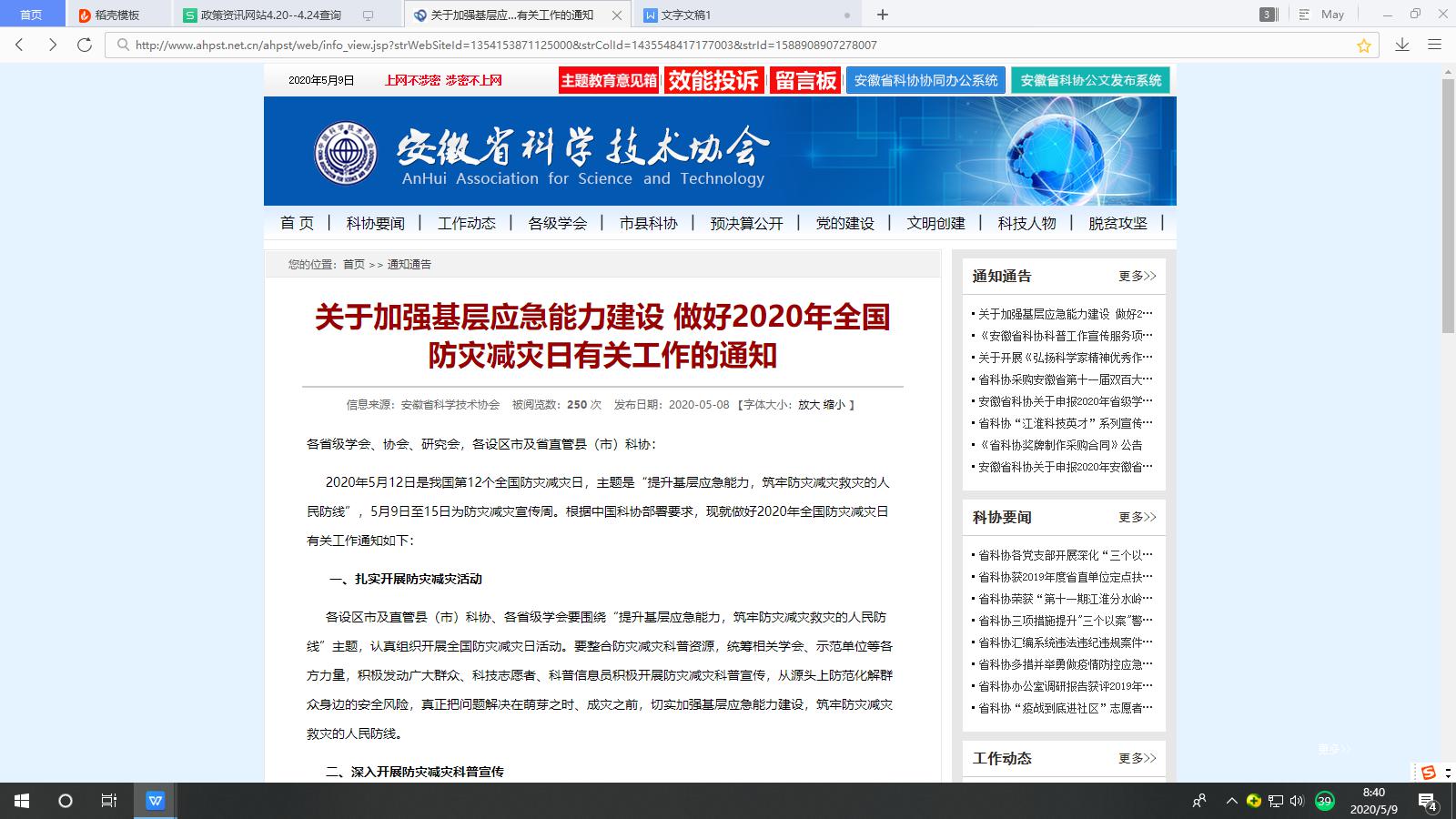Open 更多>> next to 工作动态 sidebar
Viewport: 1456px width, 819px height.
click(1137, 758)
